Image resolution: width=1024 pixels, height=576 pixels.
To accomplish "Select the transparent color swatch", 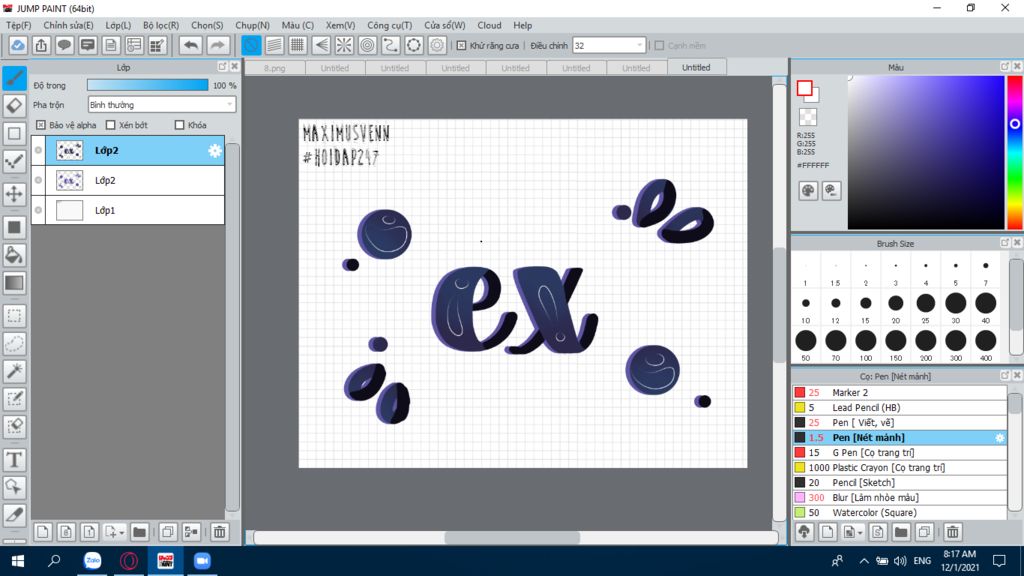I will pyautogui.click(x=808, y=117).
